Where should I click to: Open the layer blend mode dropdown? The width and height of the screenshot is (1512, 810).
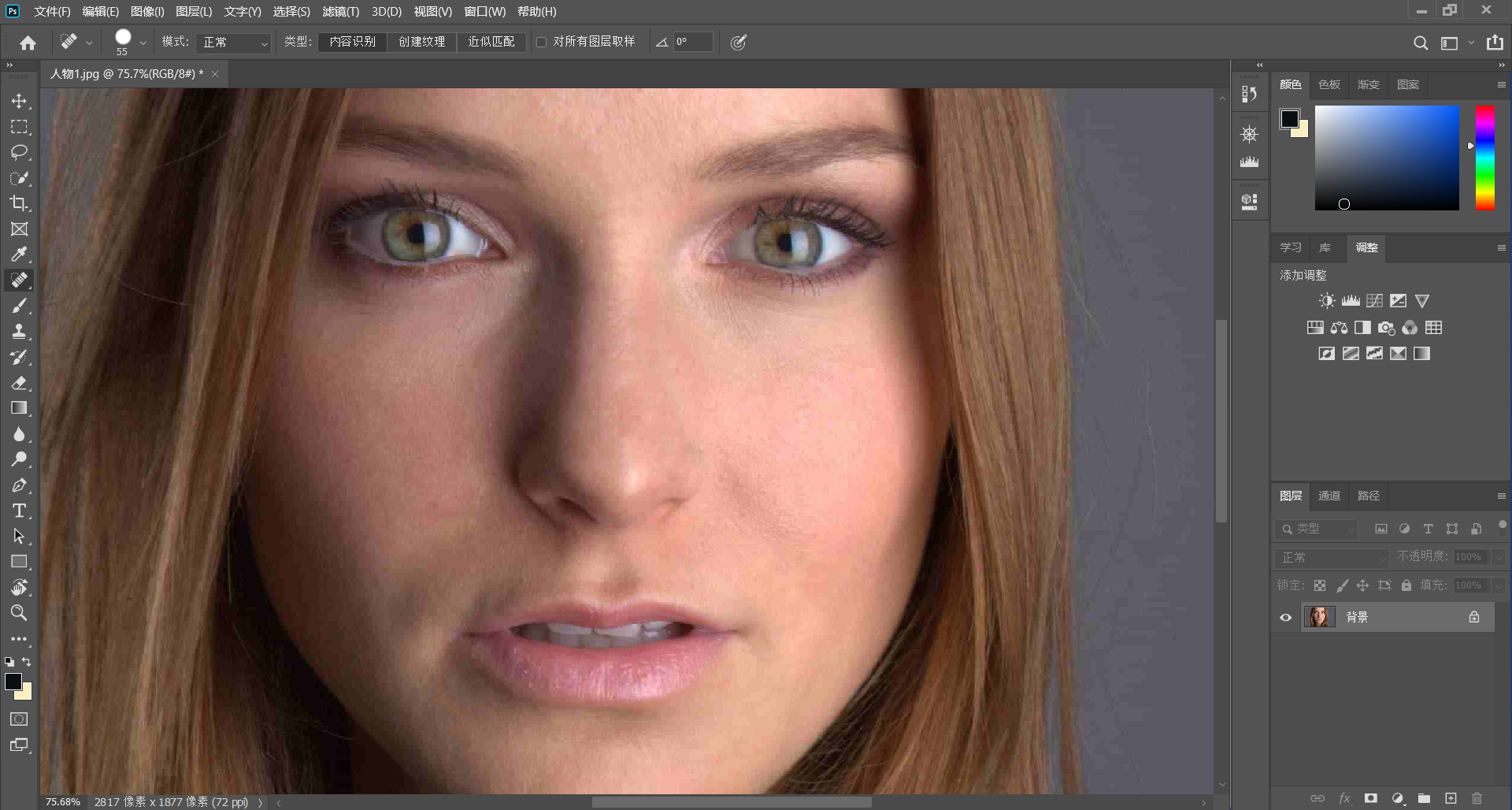coord(1331,557)
